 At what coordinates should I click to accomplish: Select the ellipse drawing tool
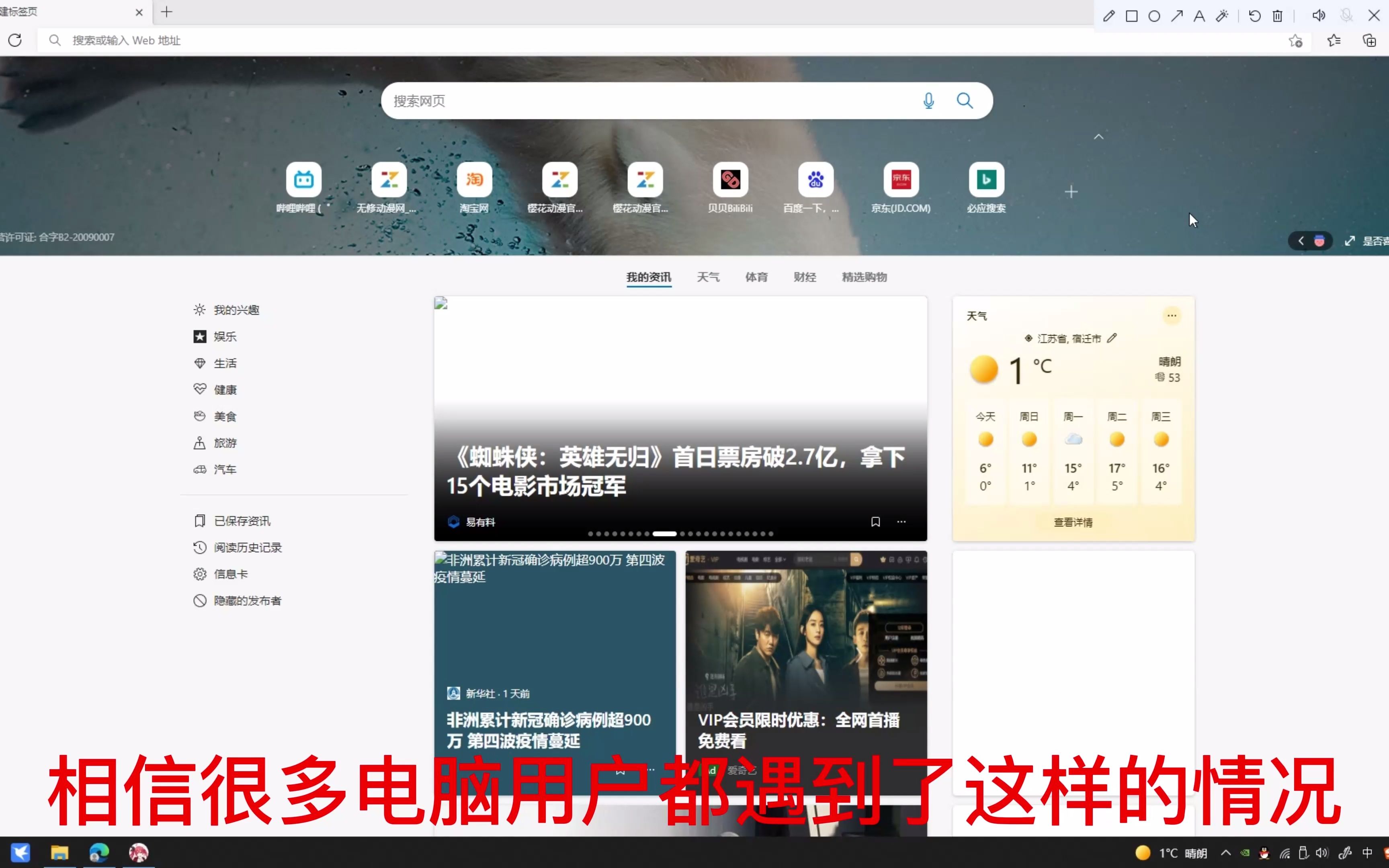(1154, 16)
